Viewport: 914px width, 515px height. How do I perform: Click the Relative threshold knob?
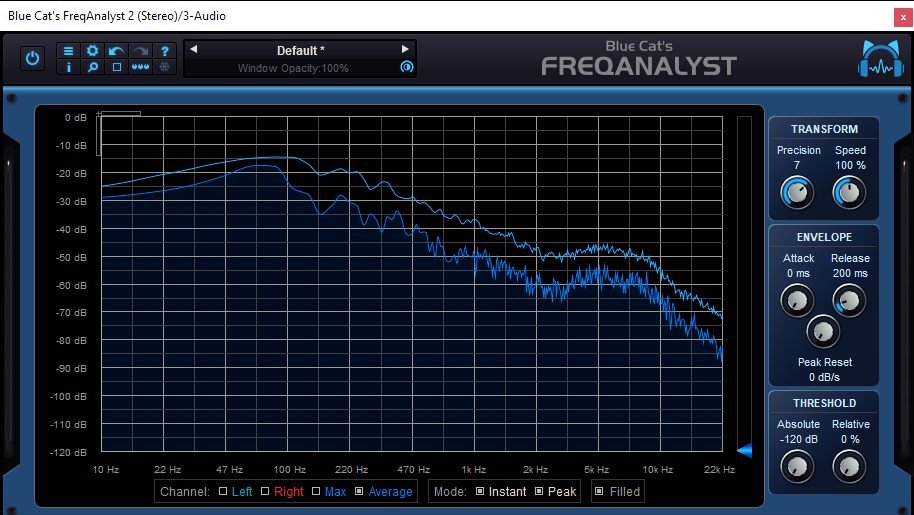pyautogui.click(x=849, y=467)
